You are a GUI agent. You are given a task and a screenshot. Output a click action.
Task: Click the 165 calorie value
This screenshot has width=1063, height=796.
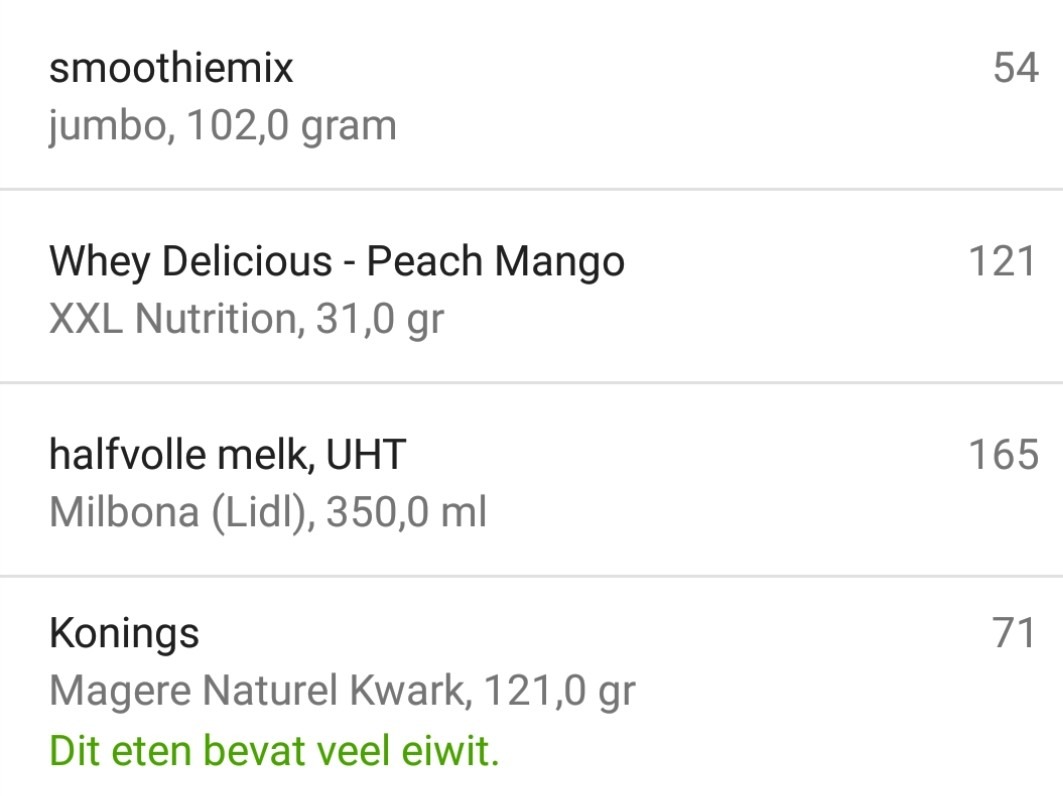point(1002,455)
